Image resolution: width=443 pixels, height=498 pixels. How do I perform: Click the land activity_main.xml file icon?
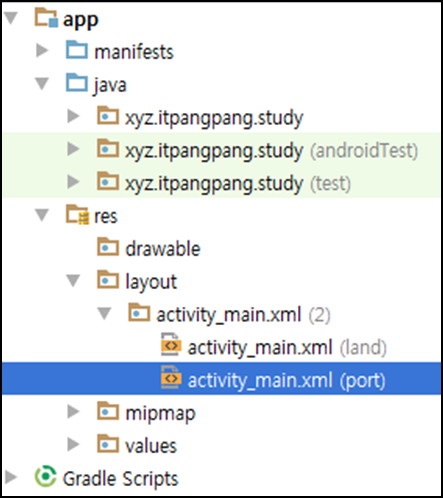[x=171, y=345]
